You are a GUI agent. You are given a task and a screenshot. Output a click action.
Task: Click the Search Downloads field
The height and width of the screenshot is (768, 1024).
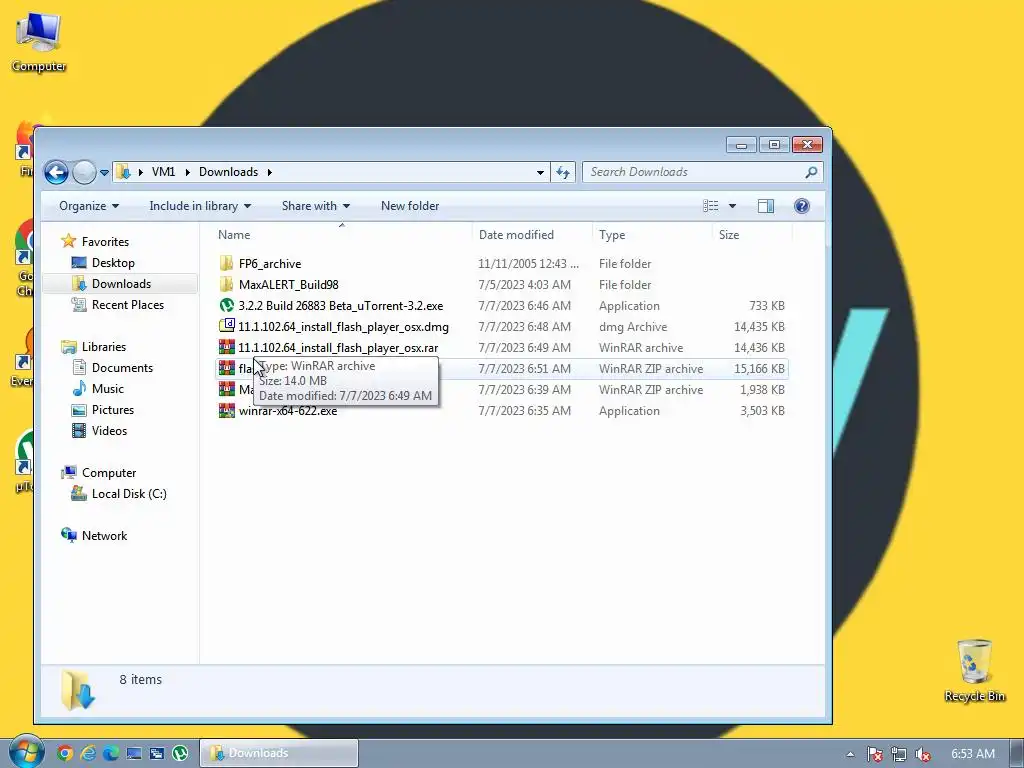pos(702,172)
